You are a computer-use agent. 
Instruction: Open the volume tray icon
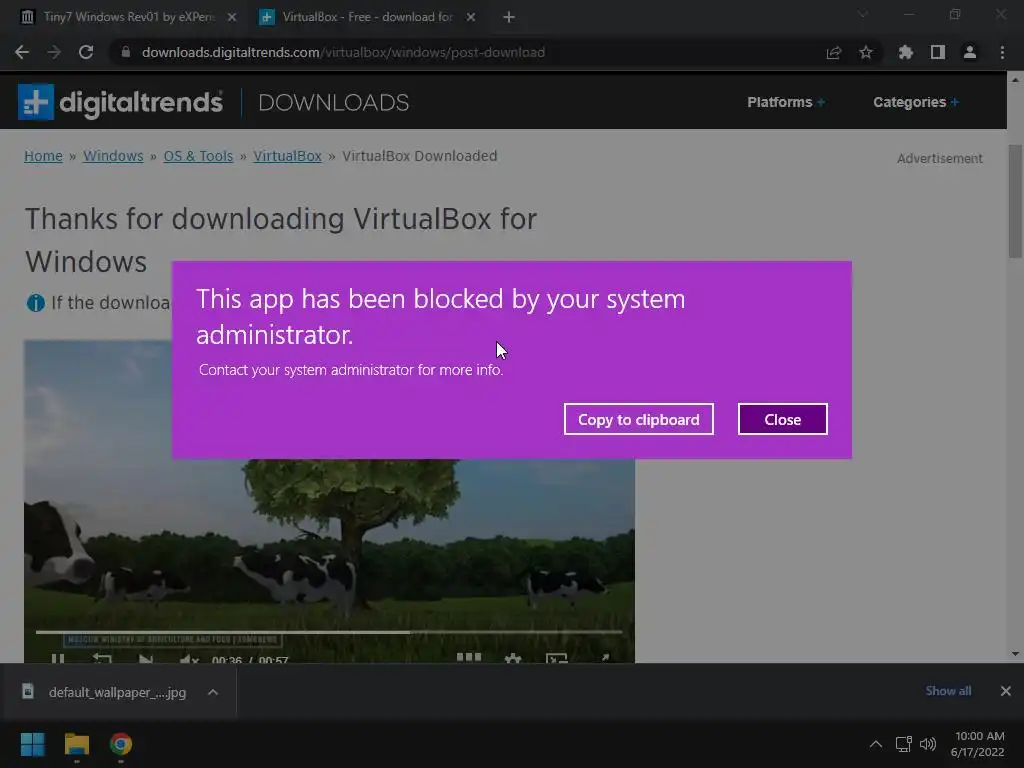(x=928, y=744)
